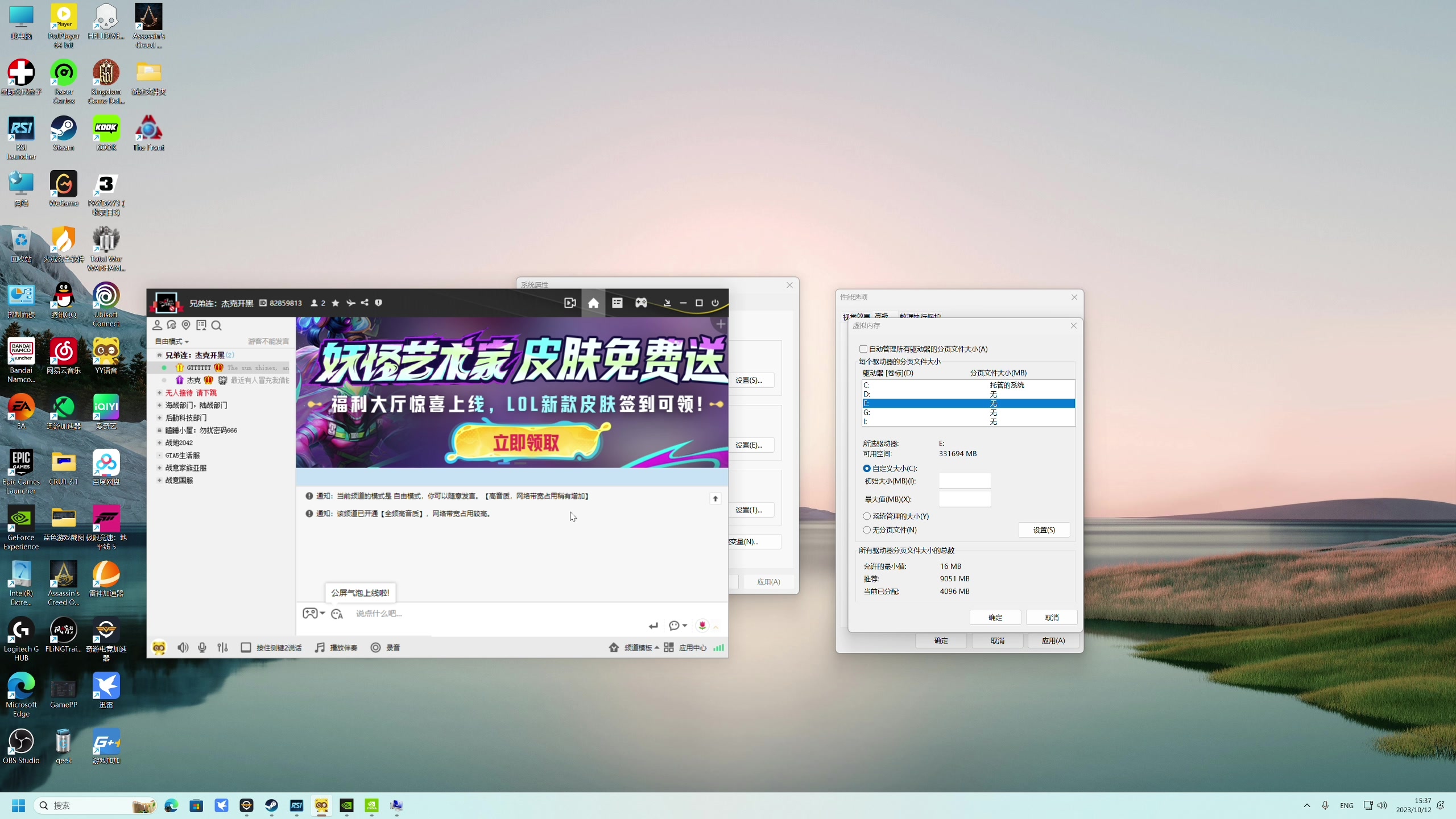Click the 立即领取 banner button
1456x819 pixels.
[x=526, y=443]
